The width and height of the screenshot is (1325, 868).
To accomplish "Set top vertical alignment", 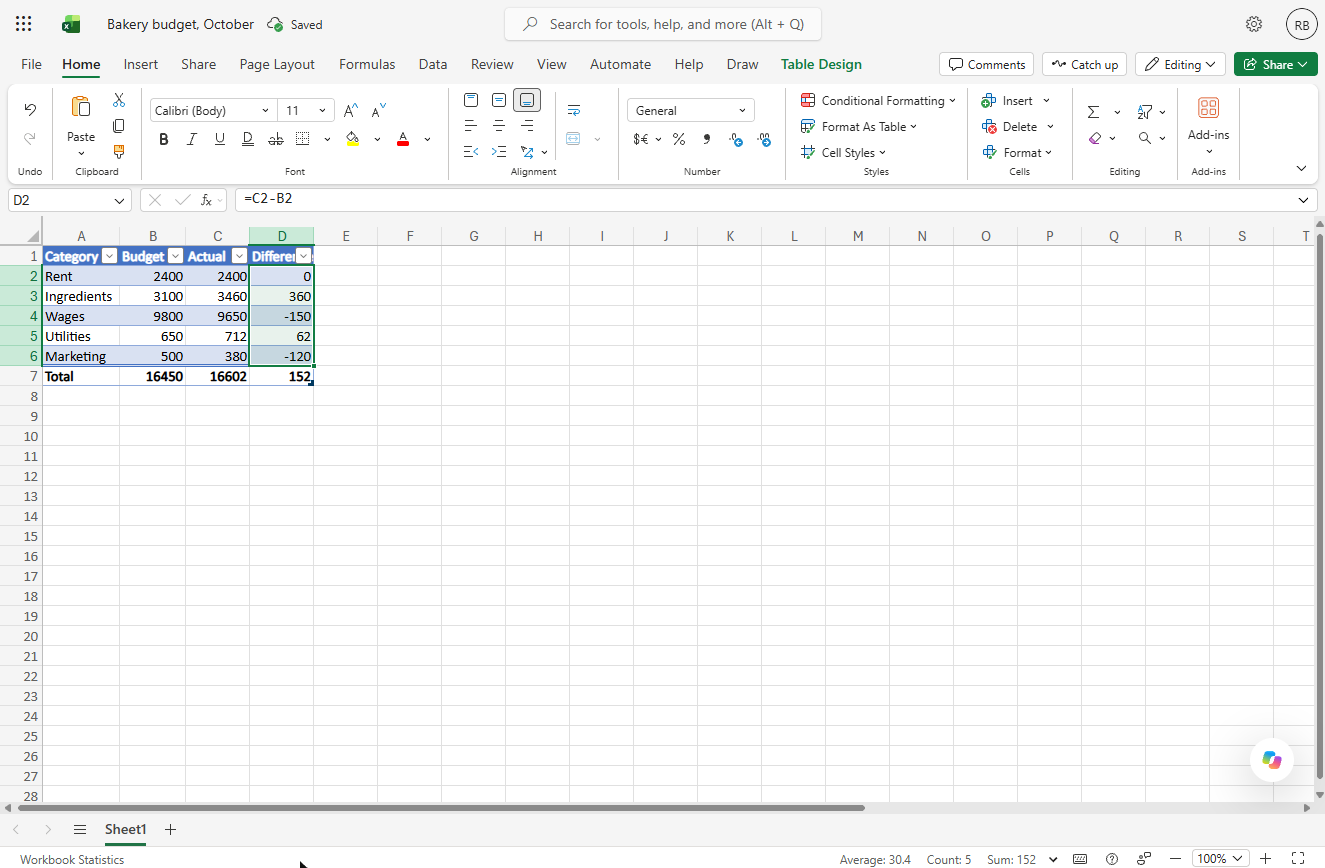I will point(471,100).
